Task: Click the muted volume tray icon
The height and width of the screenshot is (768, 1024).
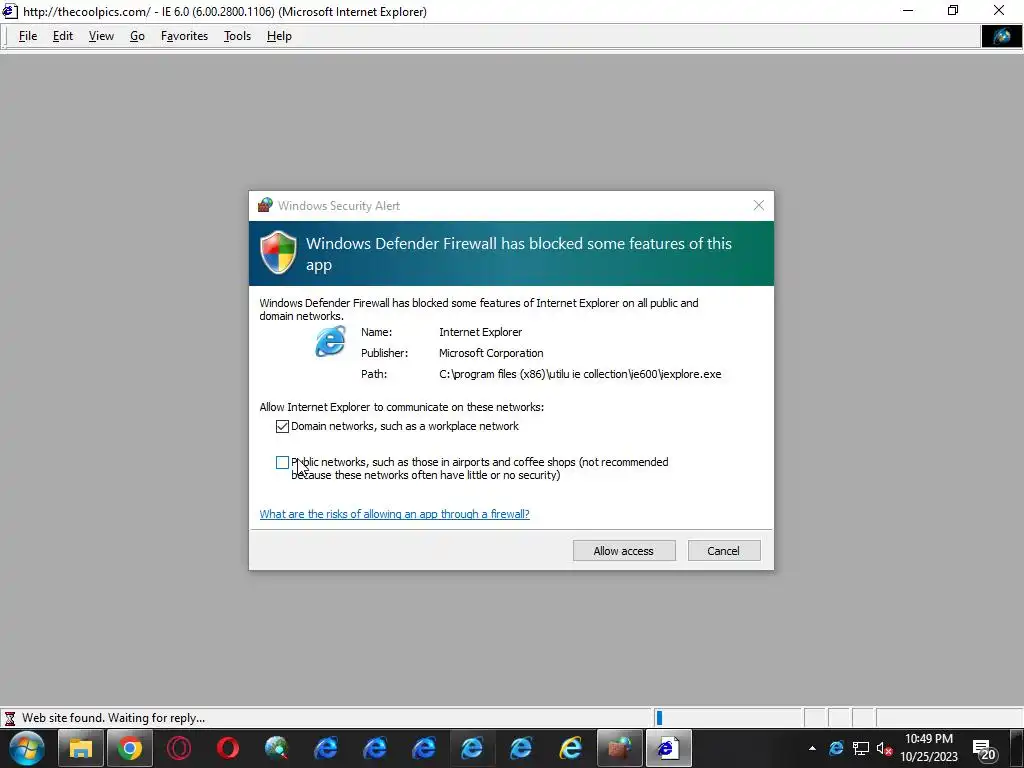Action: (x=884, y=748)
